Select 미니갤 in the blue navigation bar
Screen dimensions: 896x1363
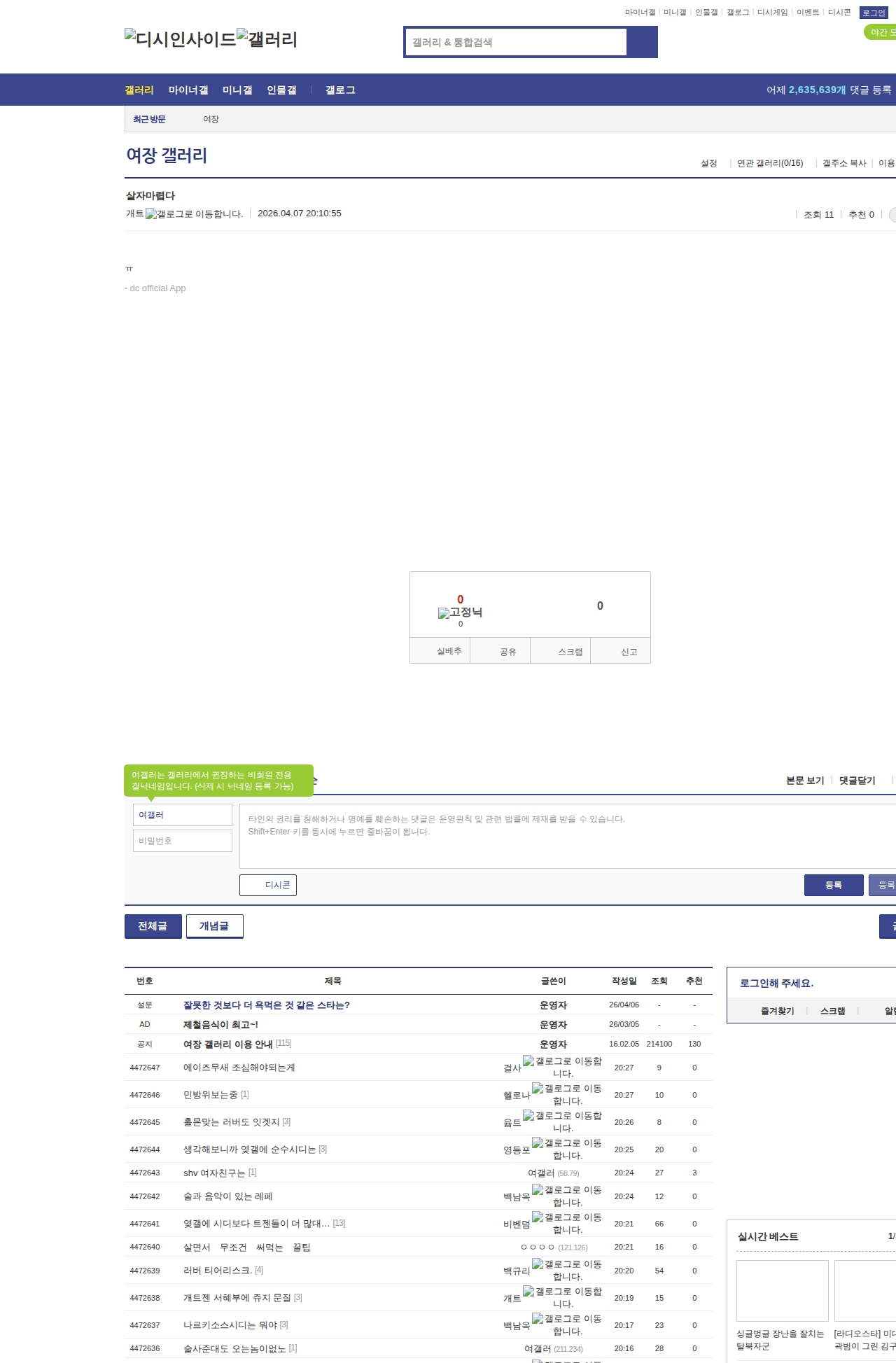(237, 90)
